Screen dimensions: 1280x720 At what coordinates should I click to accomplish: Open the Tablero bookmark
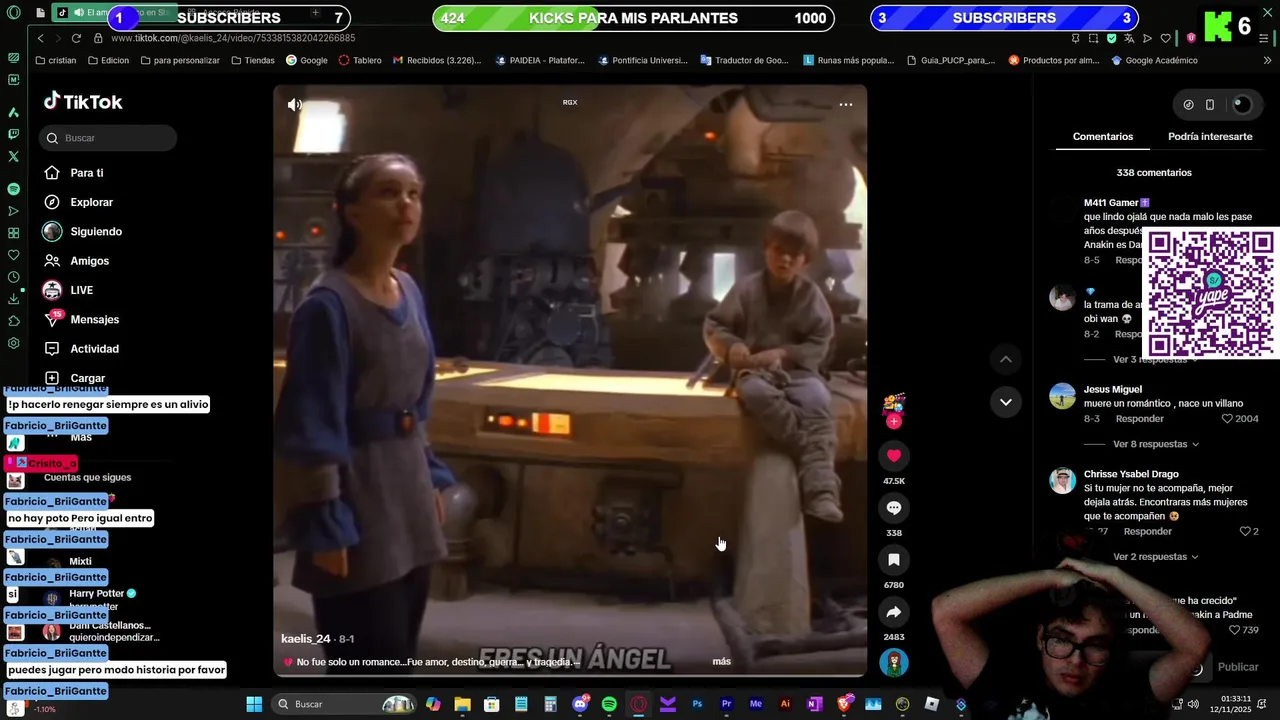(x=360, y=60)
